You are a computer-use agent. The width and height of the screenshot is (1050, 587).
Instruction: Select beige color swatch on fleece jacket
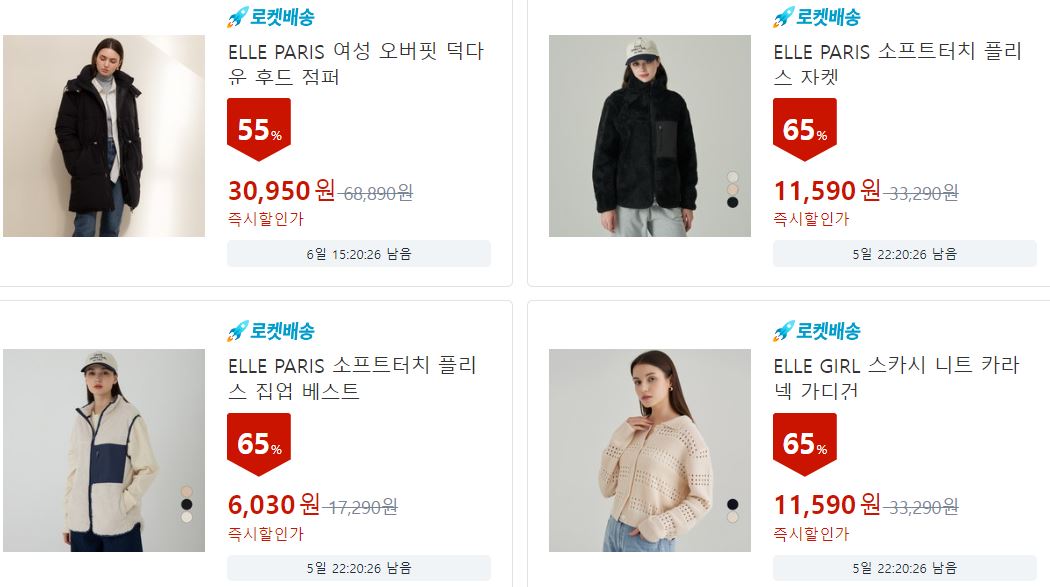point(733,189)
